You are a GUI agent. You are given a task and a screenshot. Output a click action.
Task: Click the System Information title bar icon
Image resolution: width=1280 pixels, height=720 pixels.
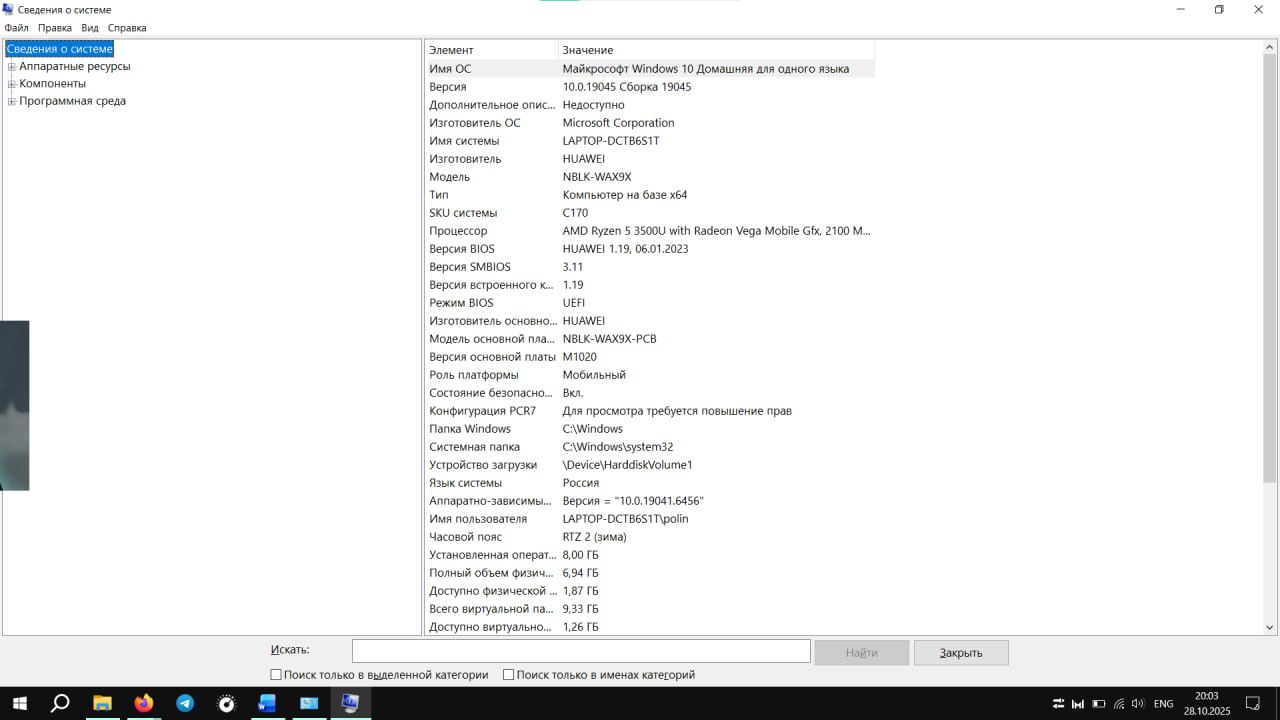(x=8, y=9)
